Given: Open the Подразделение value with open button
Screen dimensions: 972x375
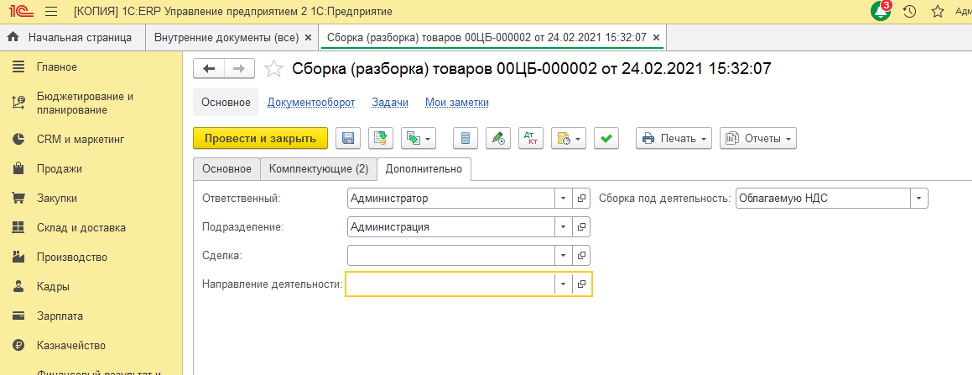Looking at the screenshot, I should [581, 227].
